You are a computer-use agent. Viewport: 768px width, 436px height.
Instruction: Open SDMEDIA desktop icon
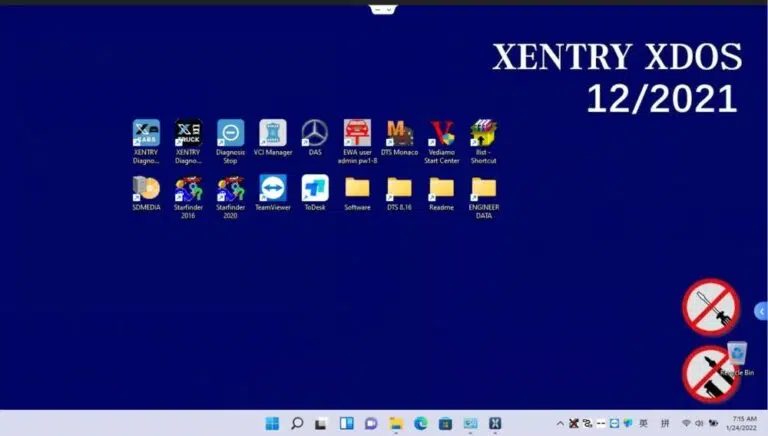pos(146,188)
